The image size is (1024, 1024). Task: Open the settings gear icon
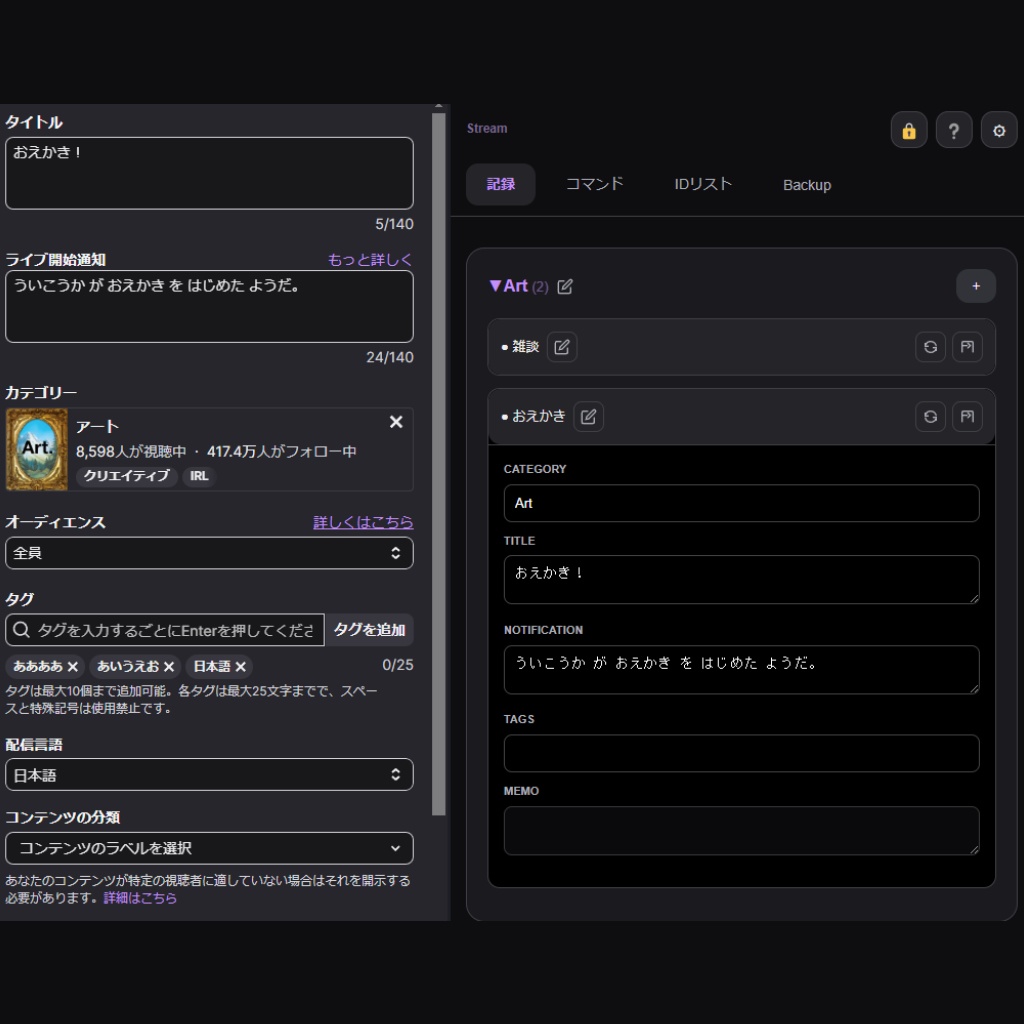[999, 129]
